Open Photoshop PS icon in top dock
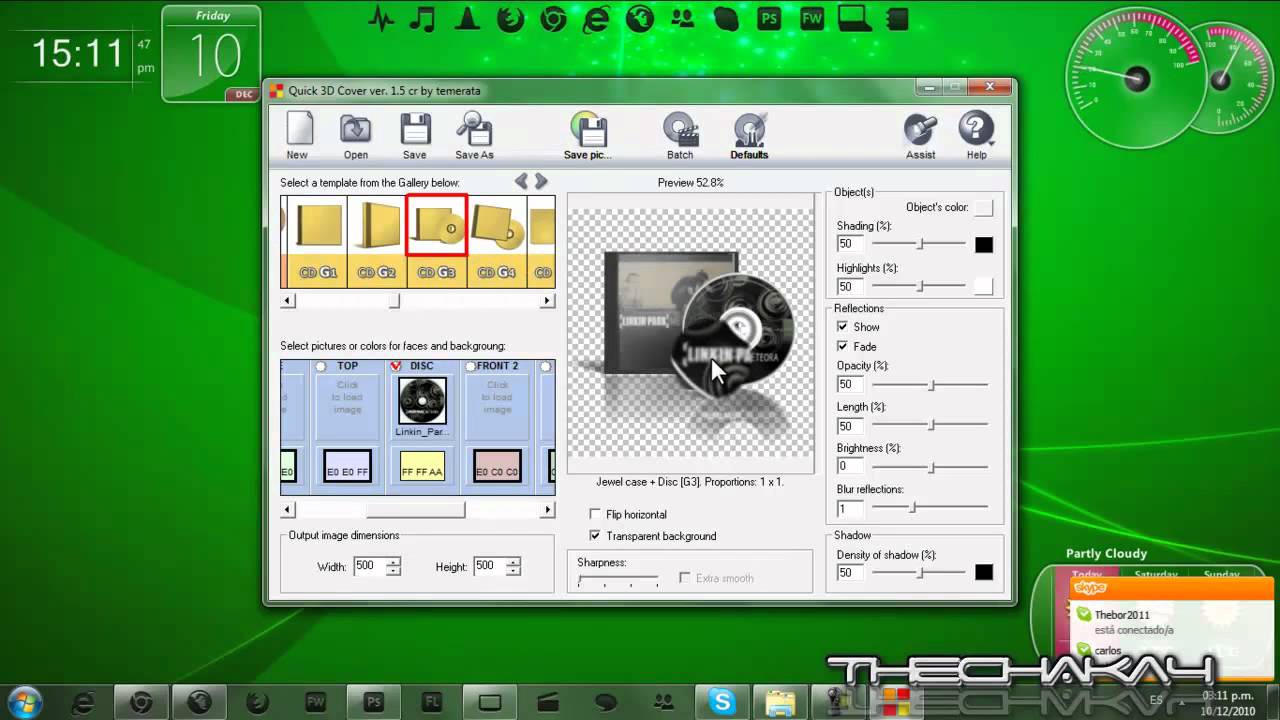 click(769, 19)
